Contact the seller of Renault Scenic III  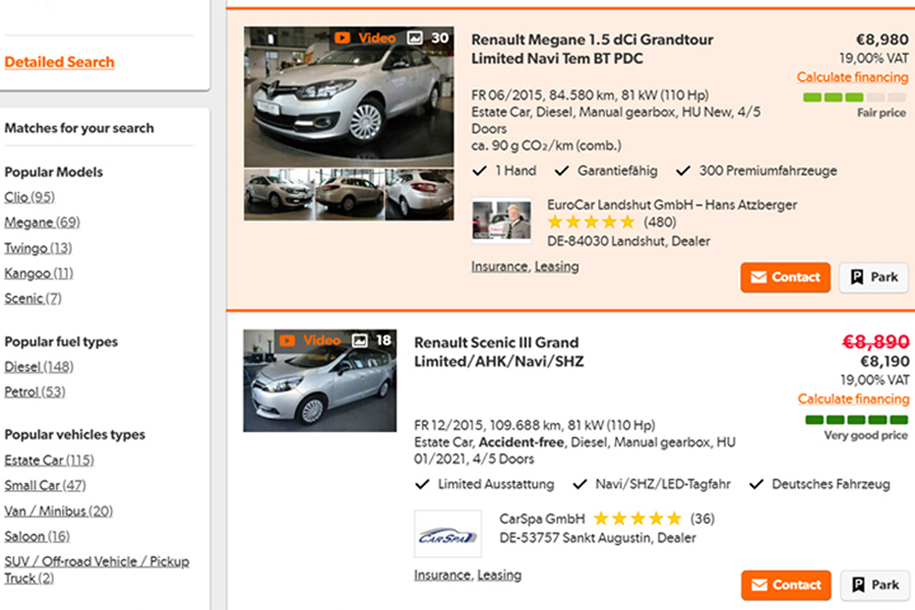pyautogui.click(x=785, y=585)
